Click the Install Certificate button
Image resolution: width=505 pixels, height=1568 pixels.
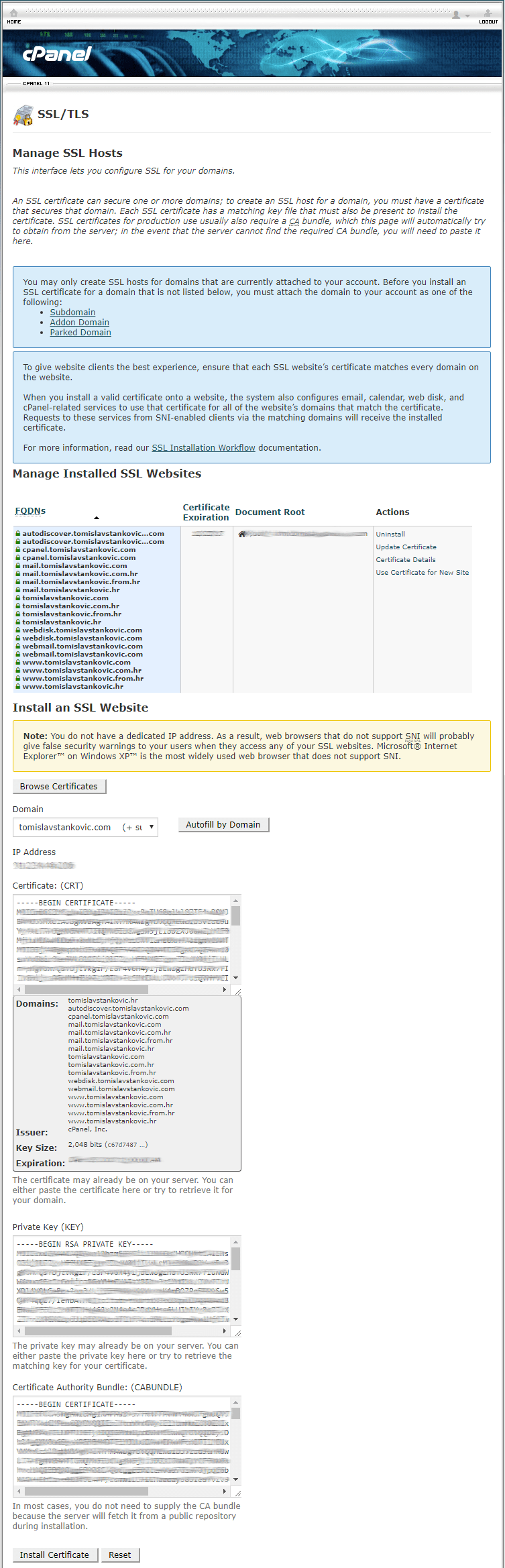point(54,1555)
